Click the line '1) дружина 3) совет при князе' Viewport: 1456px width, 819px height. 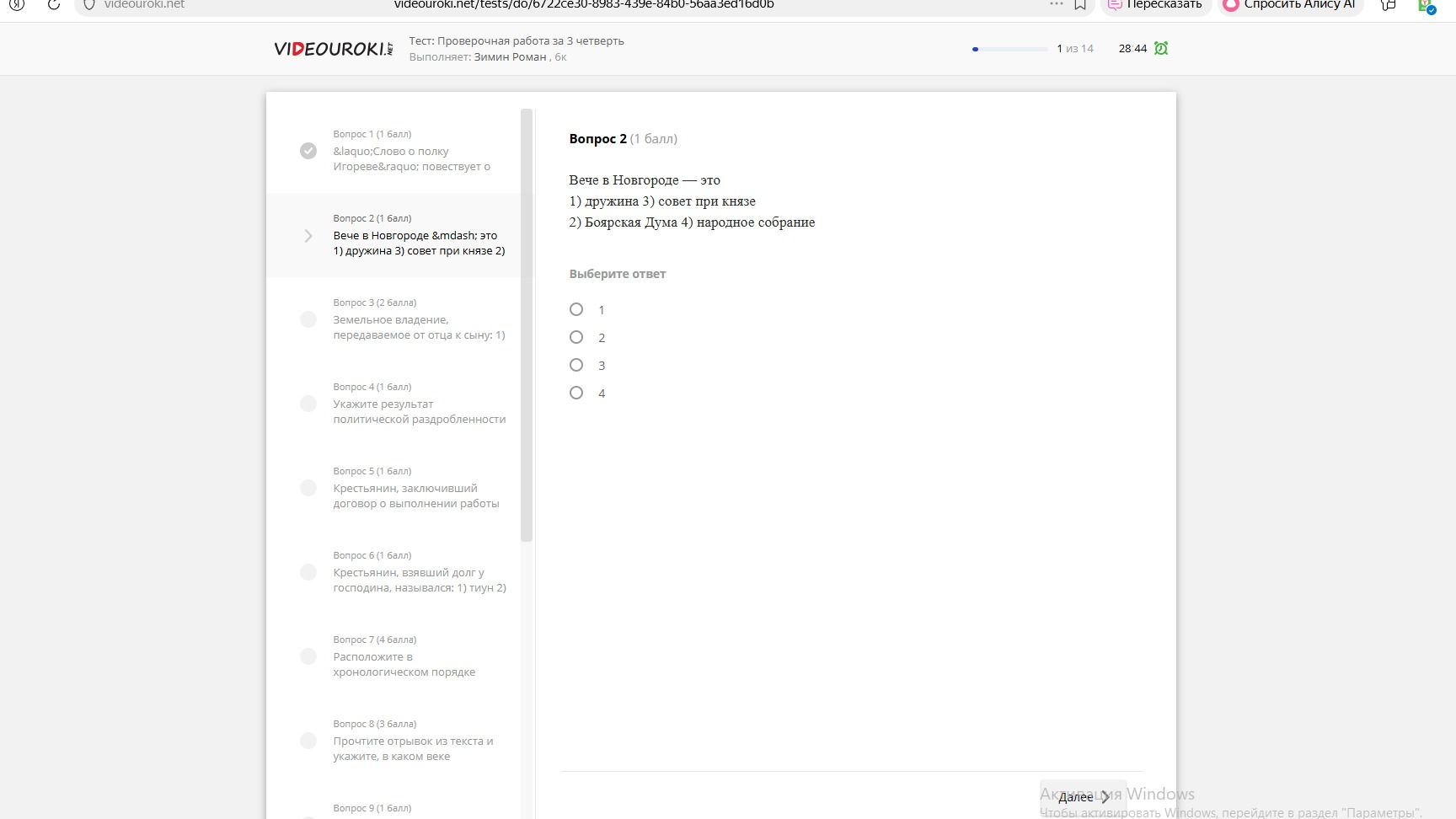(662, 201)
